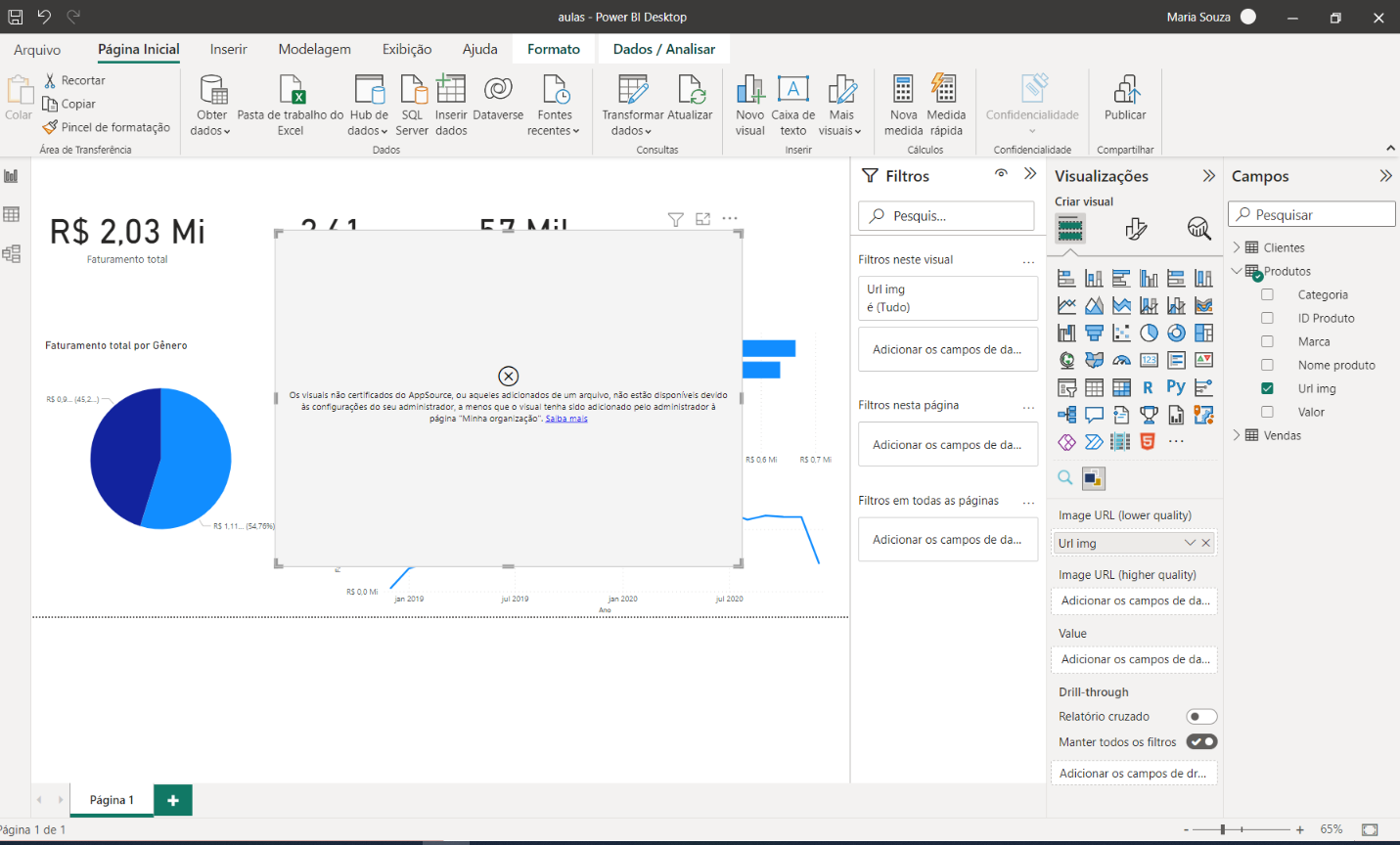The image size is (1400, 845).
Task: Select the R script visual icon
Action: click(x=1149, y=388)
